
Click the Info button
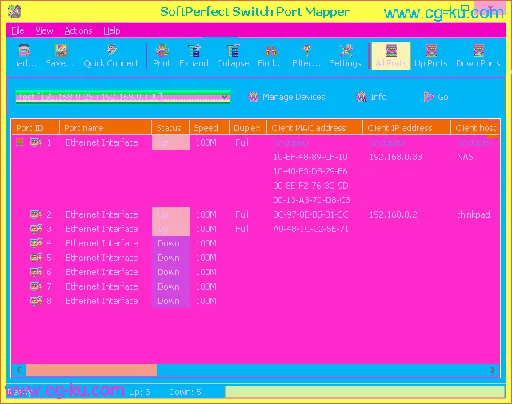371,97
